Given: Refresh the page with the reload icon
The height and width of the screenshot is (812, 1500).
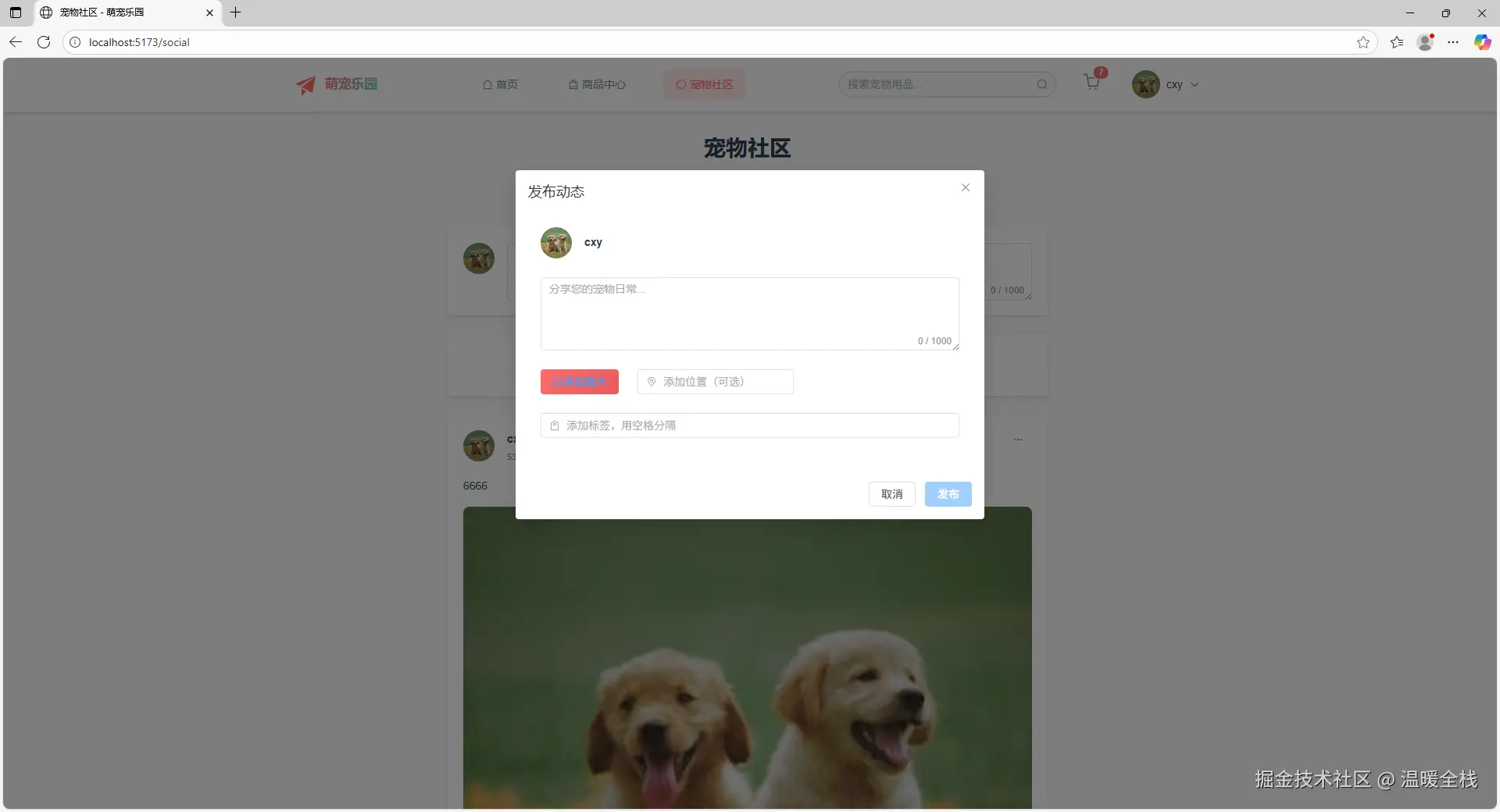Looking at the screenshot, I should (x=44, y=42).
